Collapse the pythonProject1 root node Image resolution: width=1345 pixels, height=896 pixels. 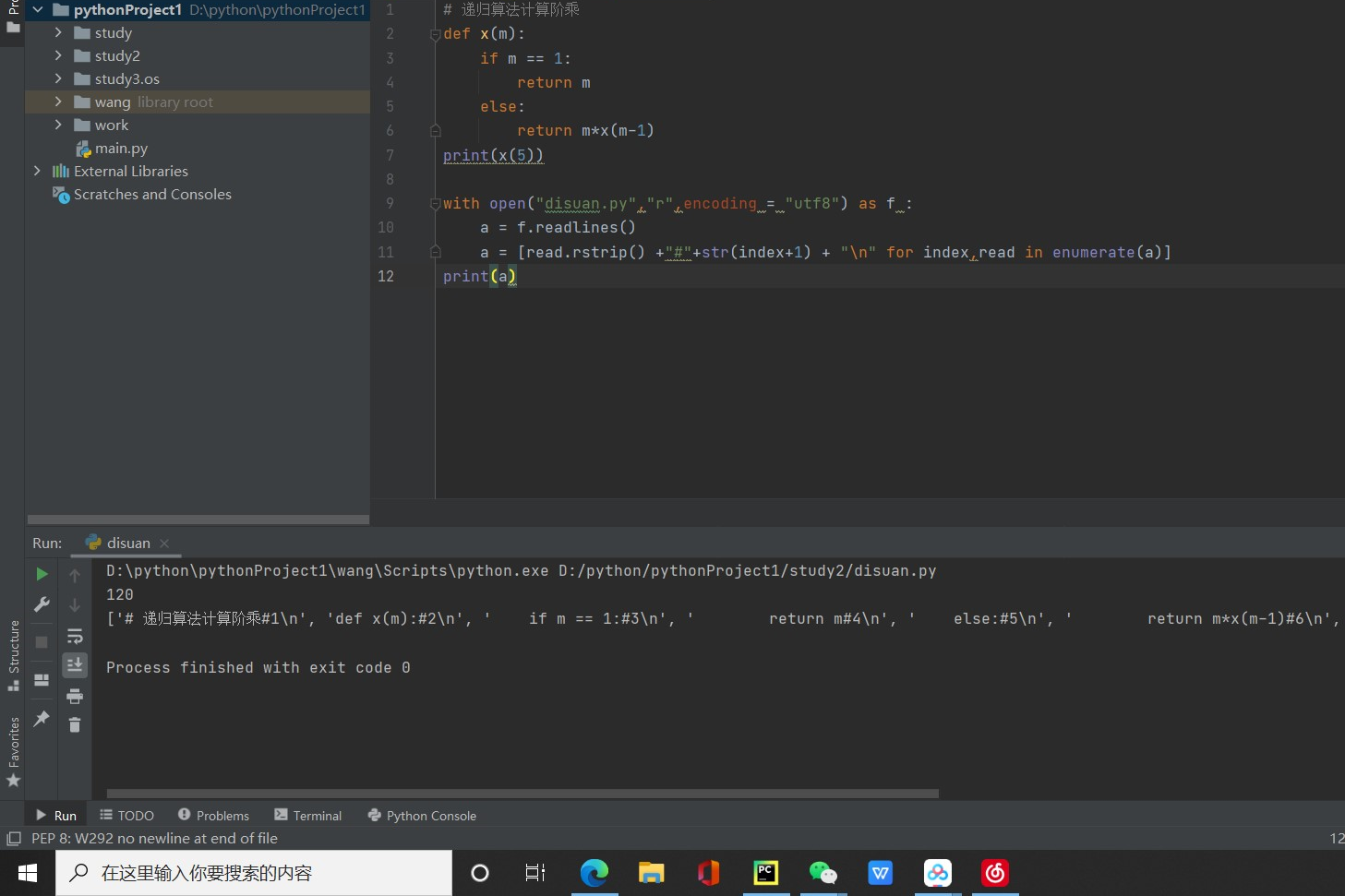[37, 9]
